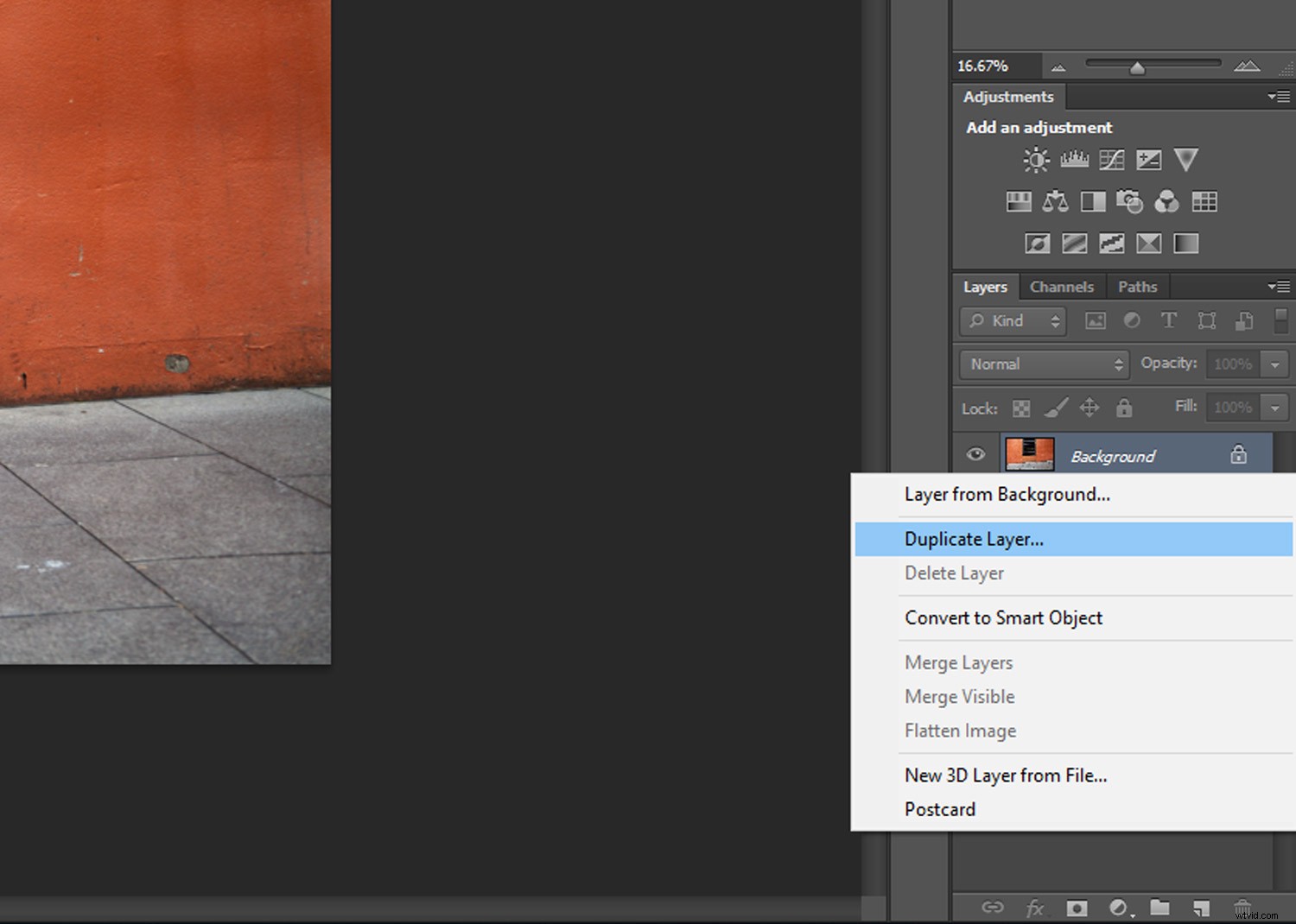Hide the Background layer visibility
This screenshot has width=1296, height=924.
tap(975, 454)
